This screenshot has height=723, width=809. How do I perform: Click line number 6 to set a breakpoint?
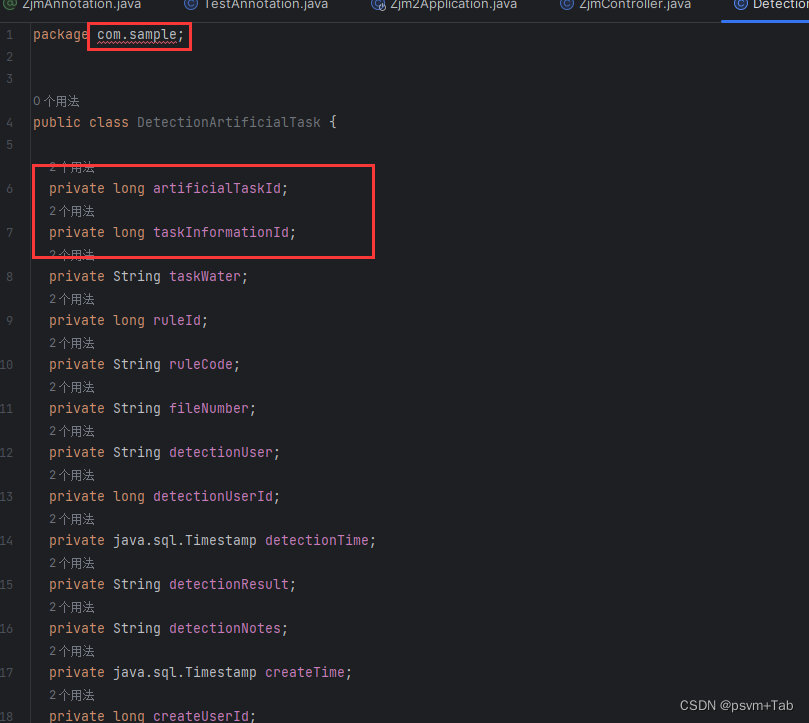[10, 188]
